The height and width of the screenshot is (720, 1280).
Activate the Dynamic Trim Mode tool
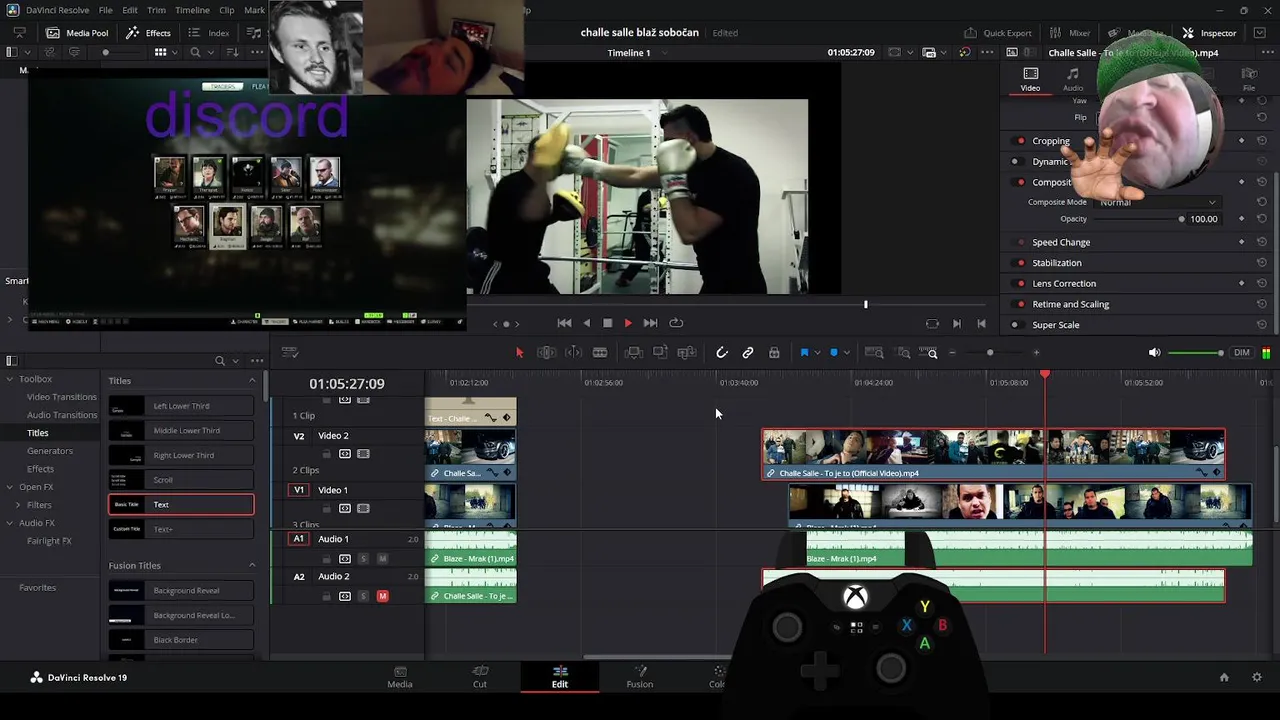(573, 352)
